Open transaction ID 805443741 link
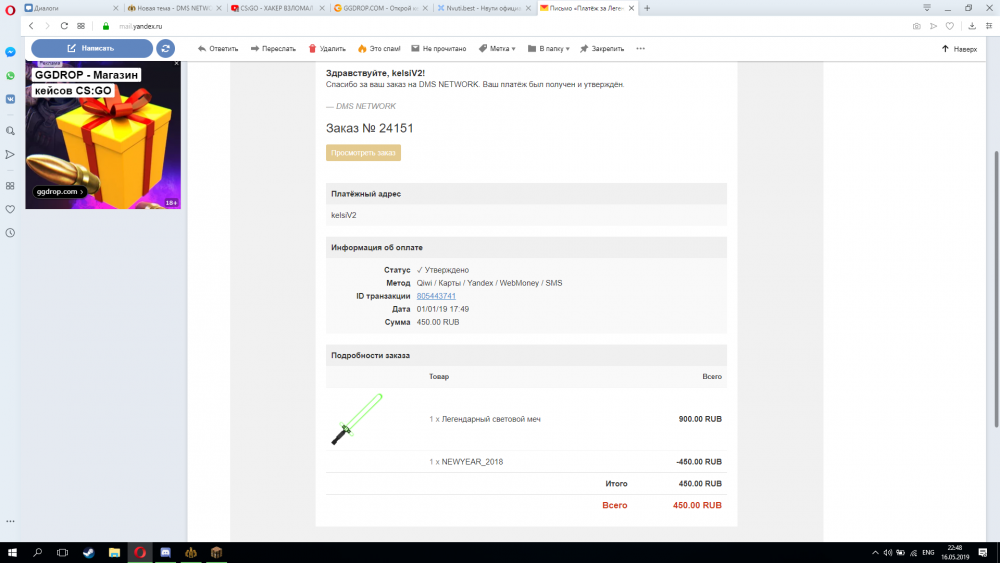Image resolution: width=1000 pixels, height=563 pixels. pyautogui.click(x=436, y=296)
